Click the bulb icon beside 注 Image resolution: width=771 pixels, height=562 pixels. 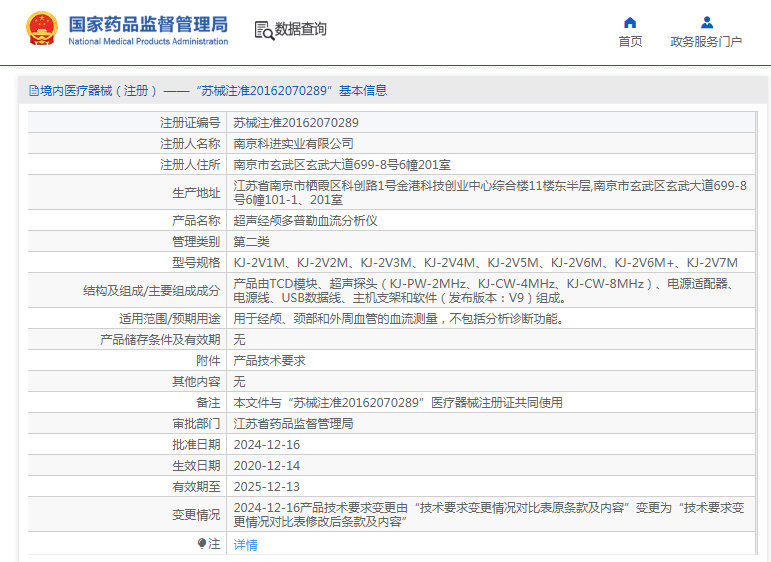point(202,543)
